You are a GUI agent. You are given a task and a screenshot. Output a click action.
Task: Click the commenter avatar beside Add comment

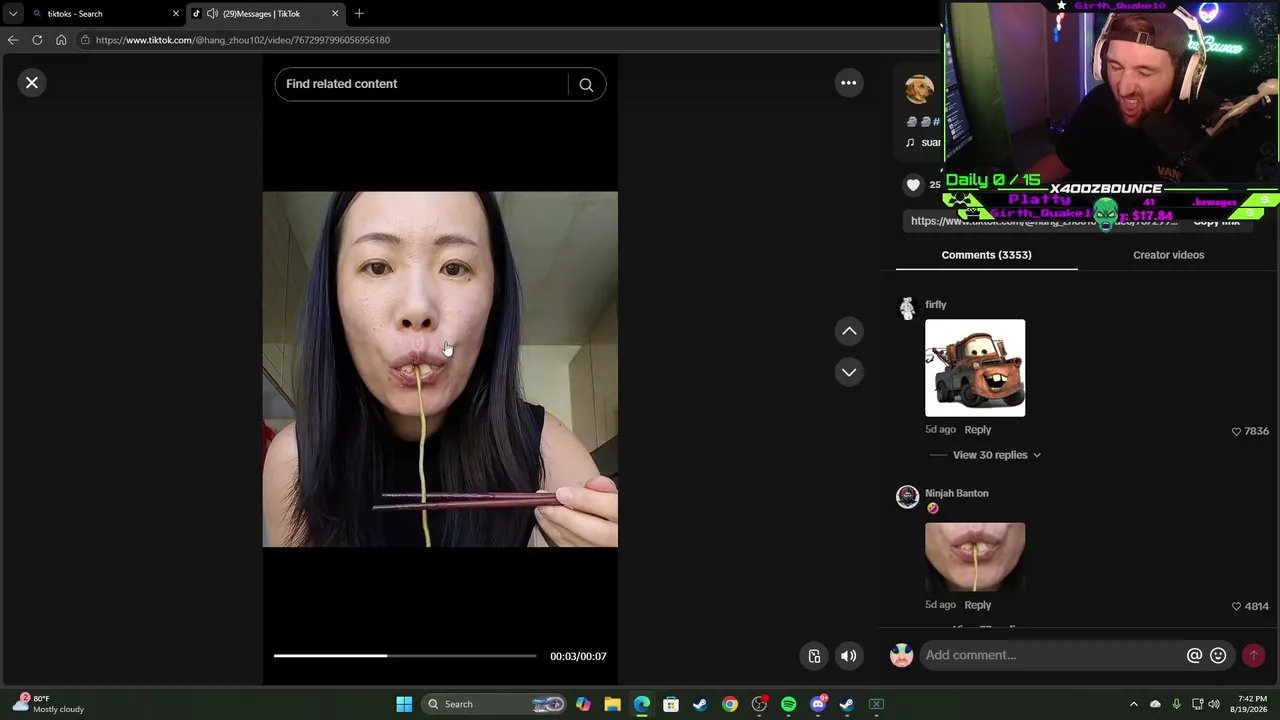[x=902, y=655]
